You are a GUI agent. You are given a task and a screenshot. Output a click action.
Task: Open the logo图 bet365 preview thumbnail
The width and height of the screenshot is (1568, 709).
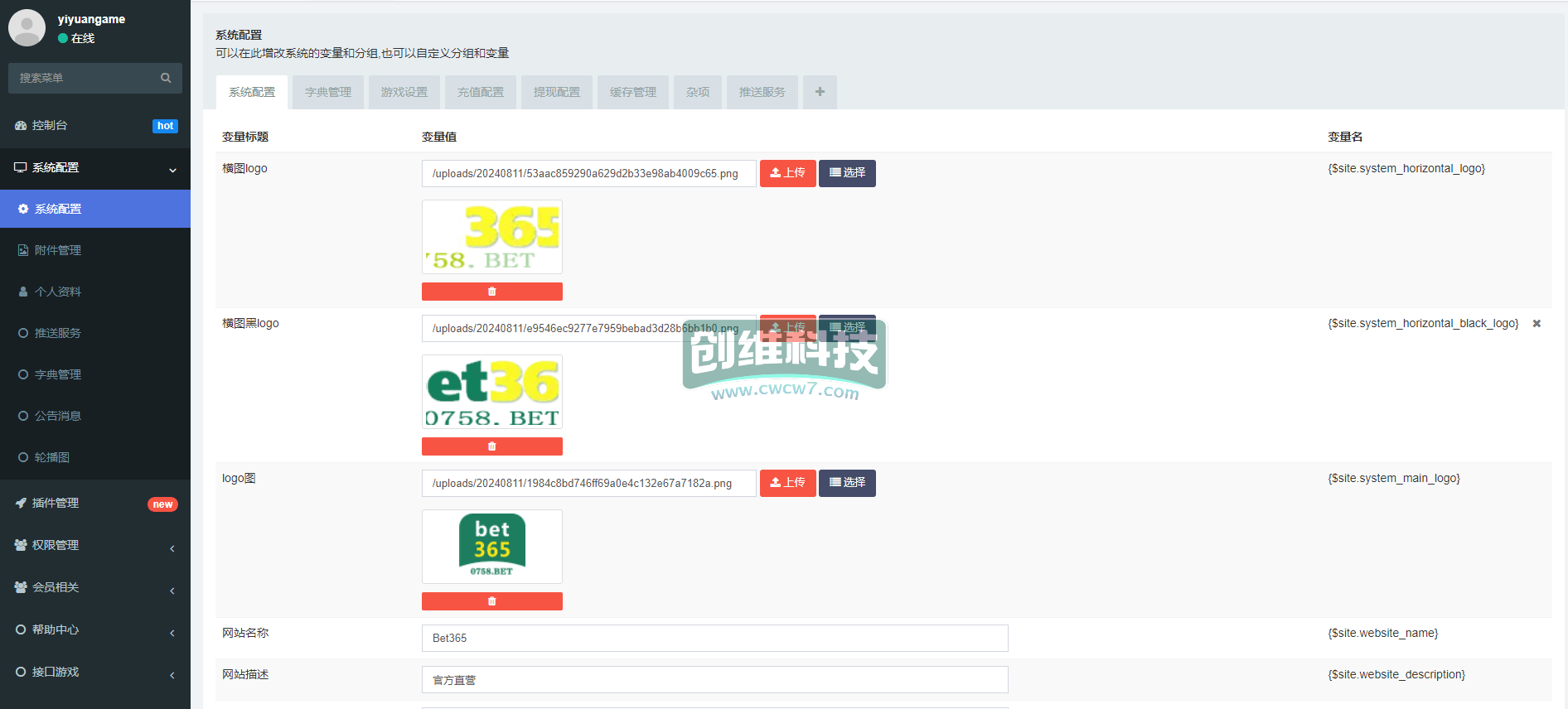[492, 547]
